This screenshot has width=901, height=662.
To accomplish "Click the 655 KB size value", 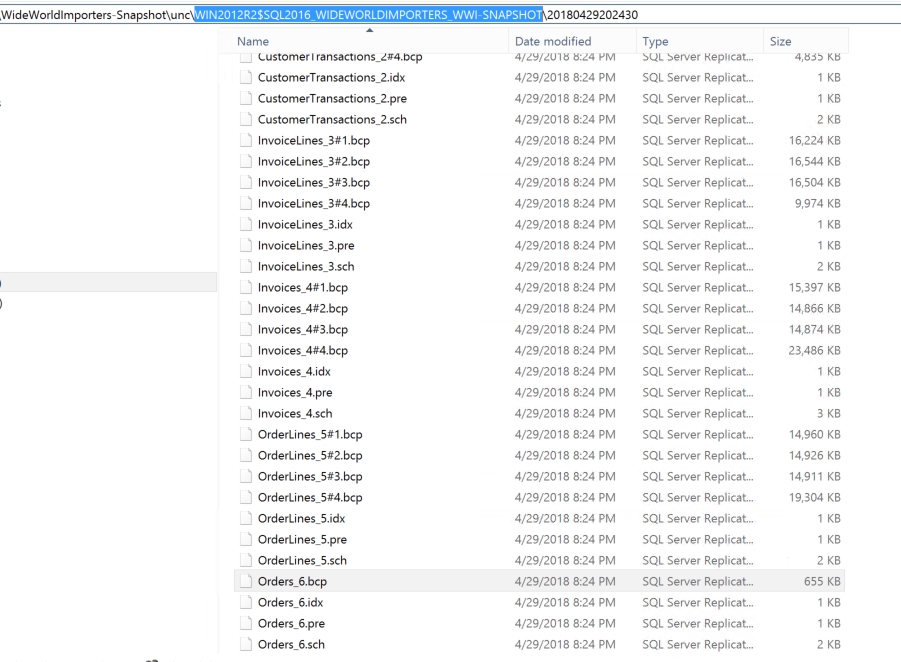I will 822,582.
